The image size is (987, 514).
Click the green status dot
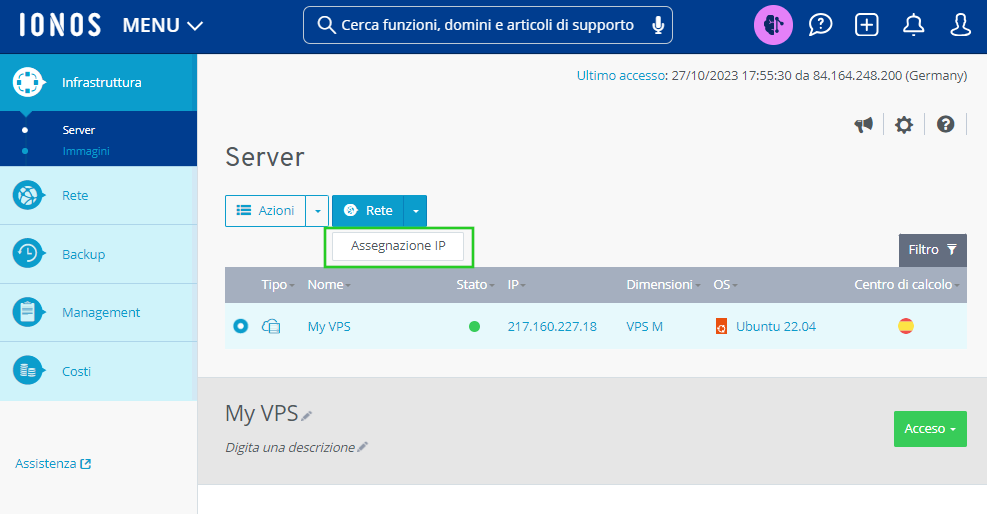pyautogui.click(x=475, y=327)
